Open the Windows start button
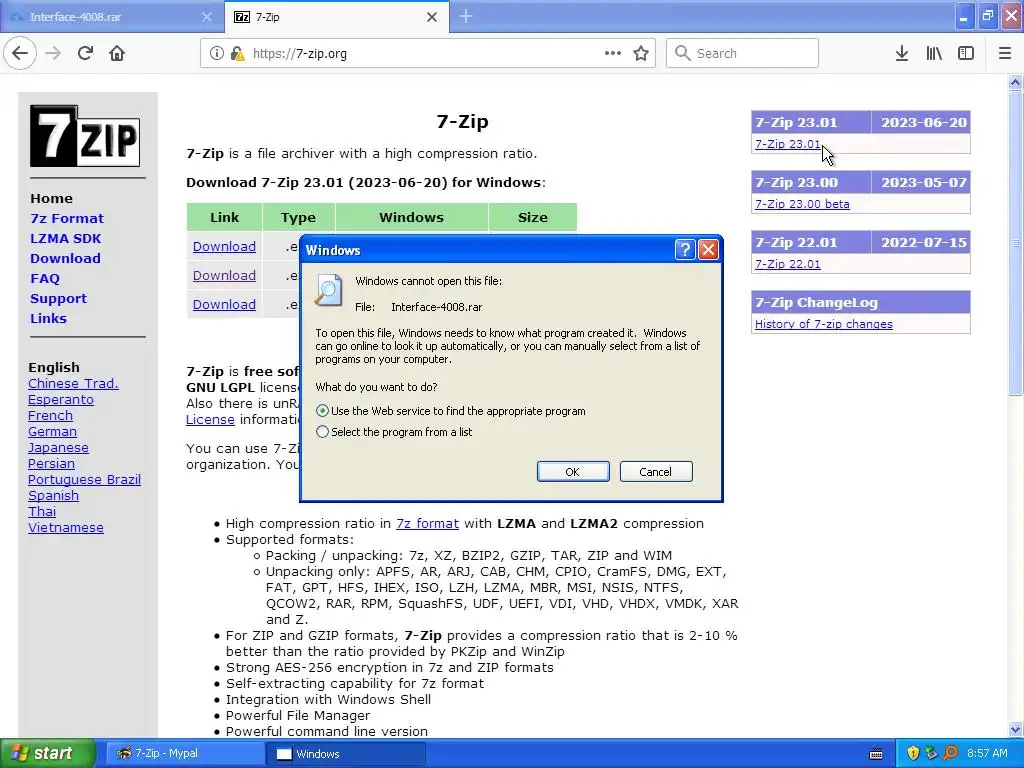This screenshot has width=1024, height=768. (47, 753)
